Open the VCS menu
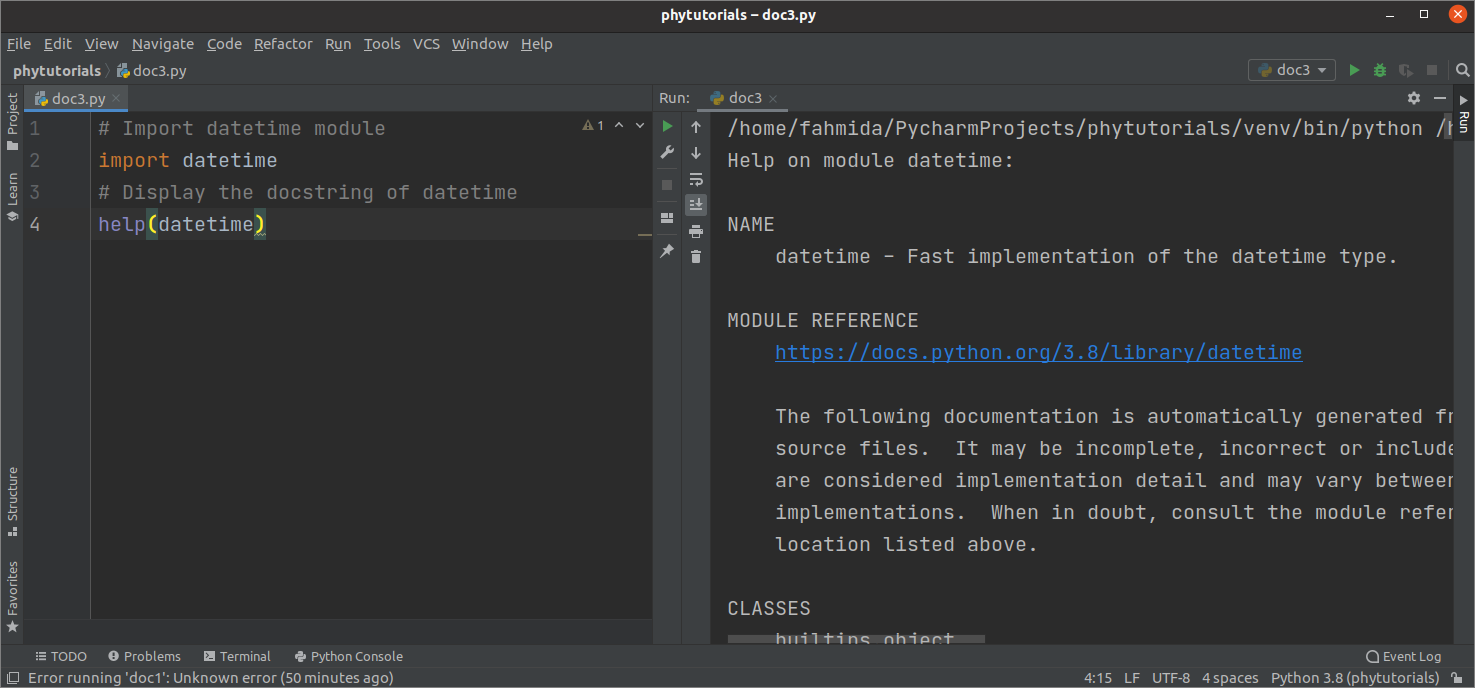 pos(426,44)
